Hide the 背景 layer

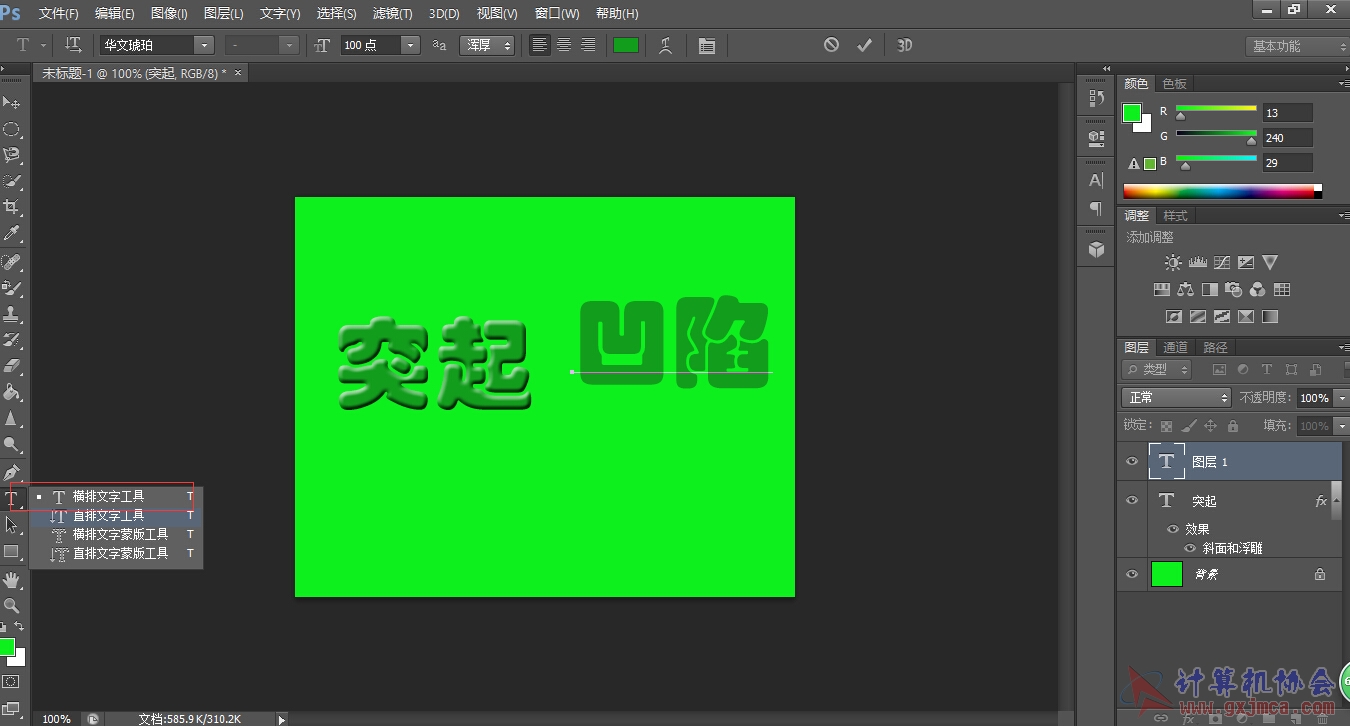click(x=1132, y=574)
